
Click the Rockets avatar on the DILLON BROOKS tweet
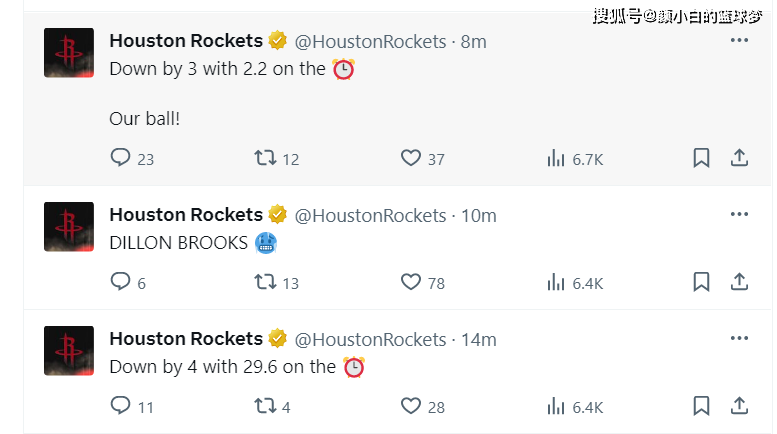[69, 227]
